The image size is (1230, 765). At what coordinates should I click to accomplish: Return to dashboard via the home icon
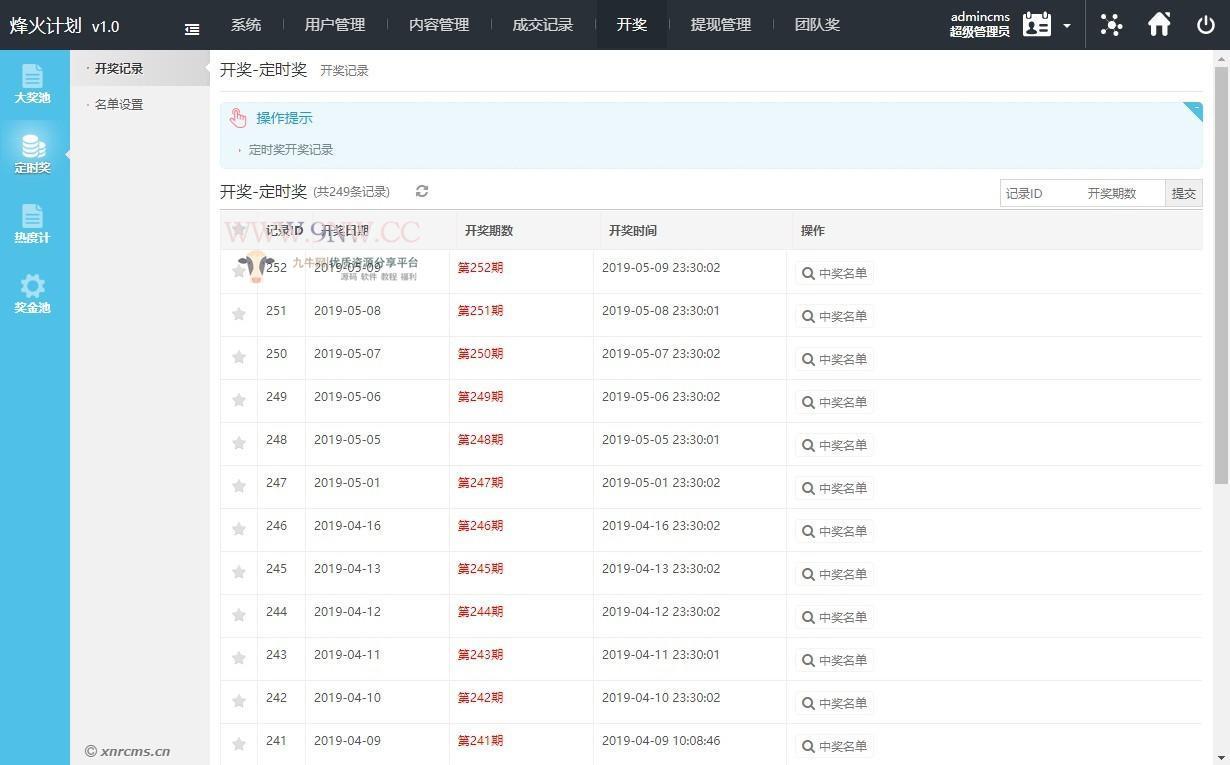(x=1159, y=24)
